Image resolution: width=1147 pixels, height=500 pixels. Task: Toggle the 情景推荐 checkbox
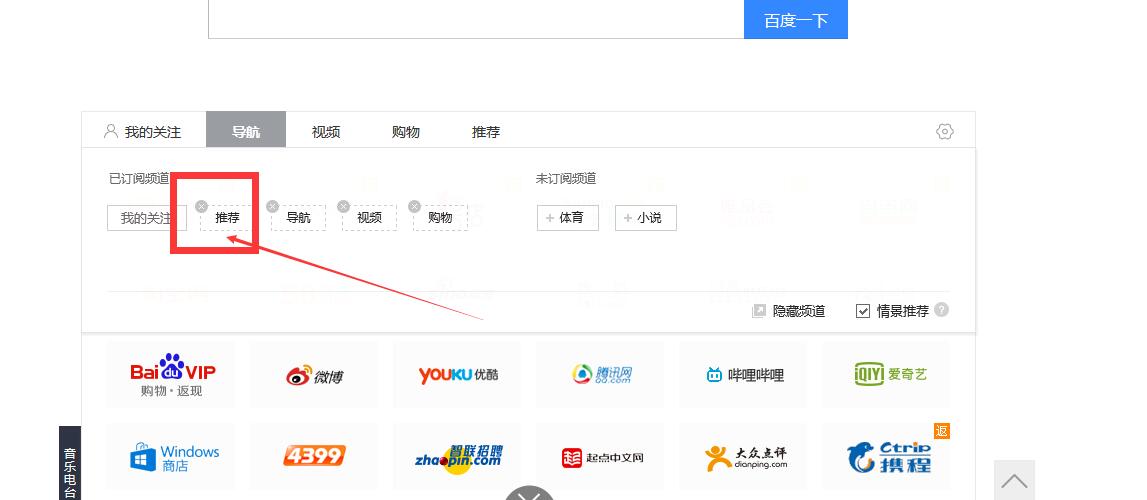[863, 311]
